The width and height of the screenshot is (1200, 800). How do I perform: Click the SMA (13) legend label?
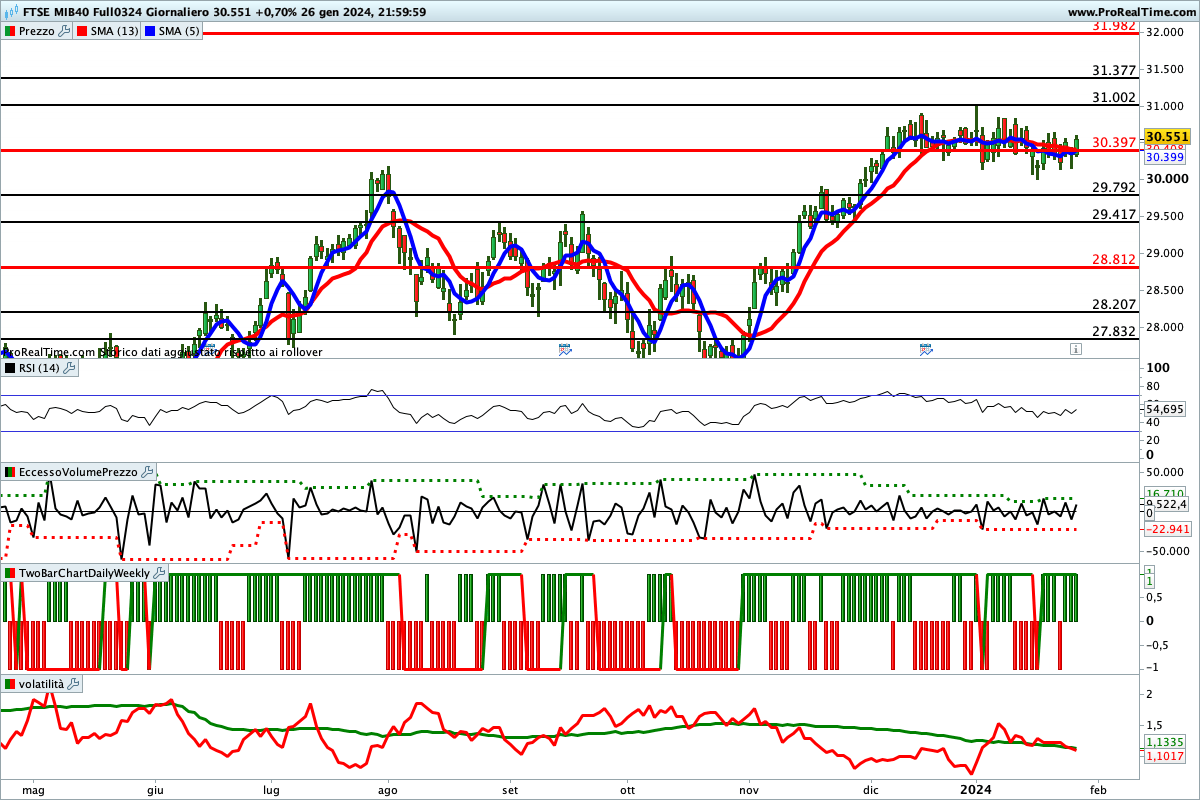point(114,31)
